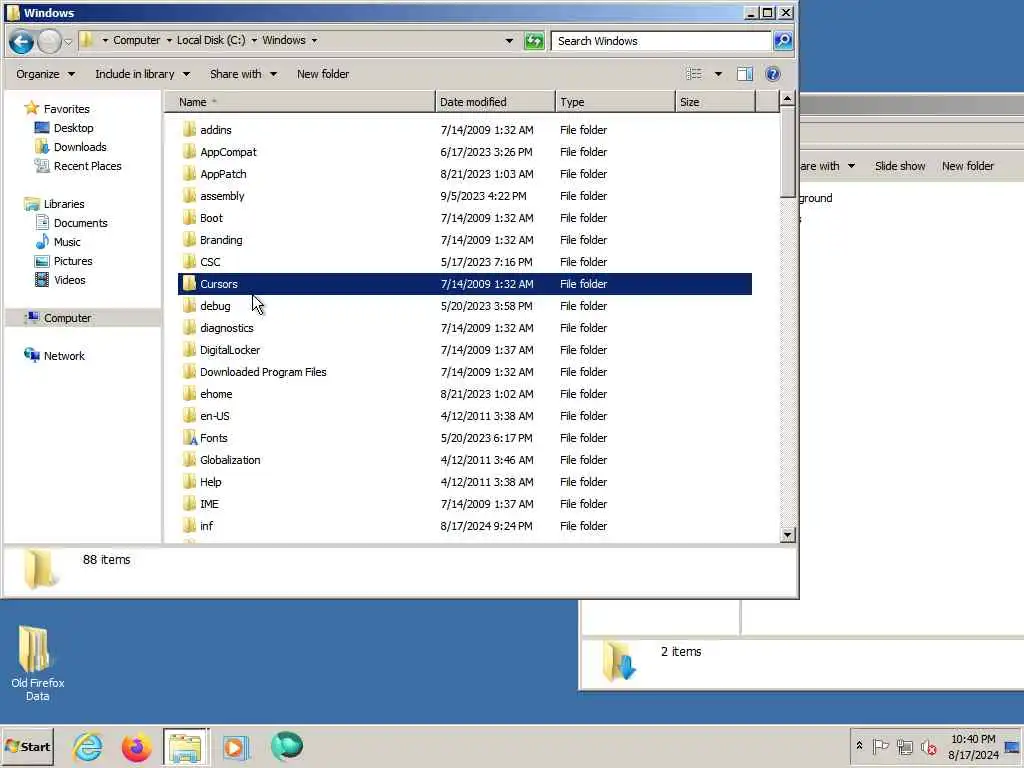
Task: Select Downloaded Program Files folder
Action: (263, 372)
